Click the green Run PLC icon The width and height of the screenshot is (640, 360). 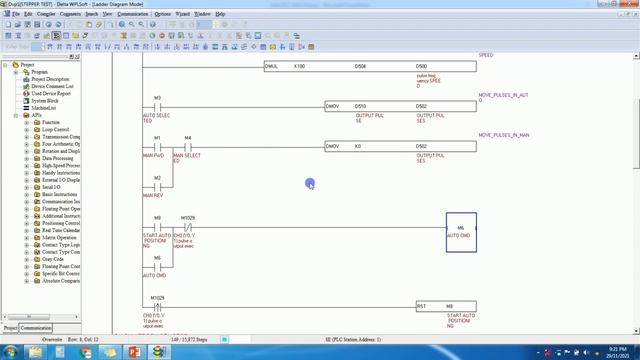click(x=152, y=36)
